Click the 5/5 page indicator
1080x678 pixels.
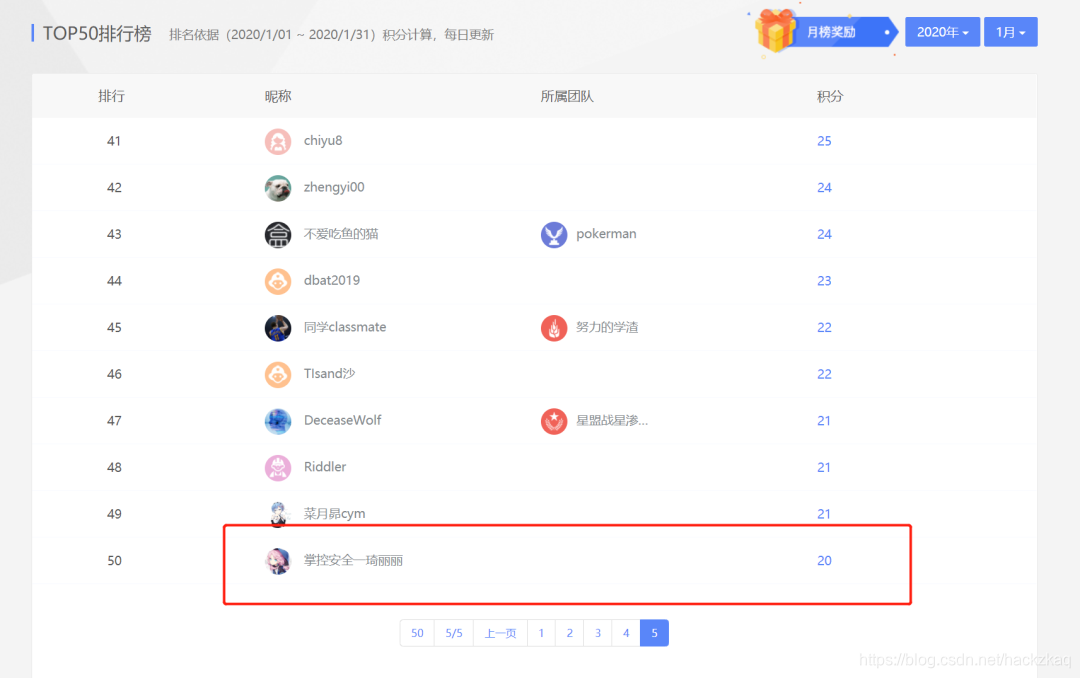(x=454, y=633)
